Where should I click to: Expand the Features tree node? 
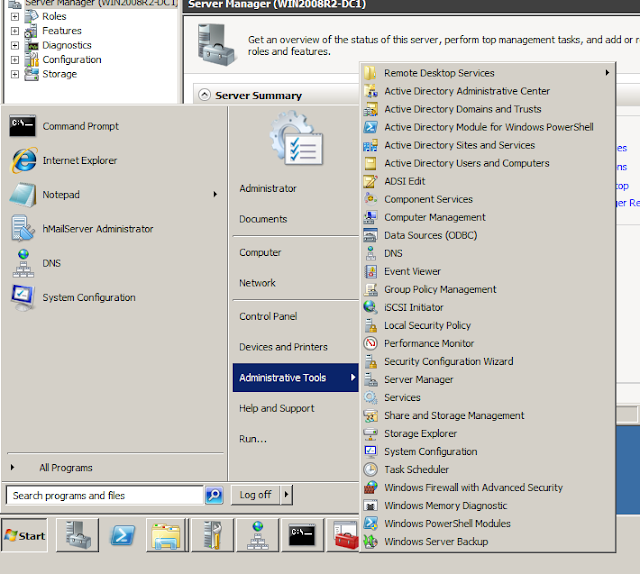(x=15, y=31)
